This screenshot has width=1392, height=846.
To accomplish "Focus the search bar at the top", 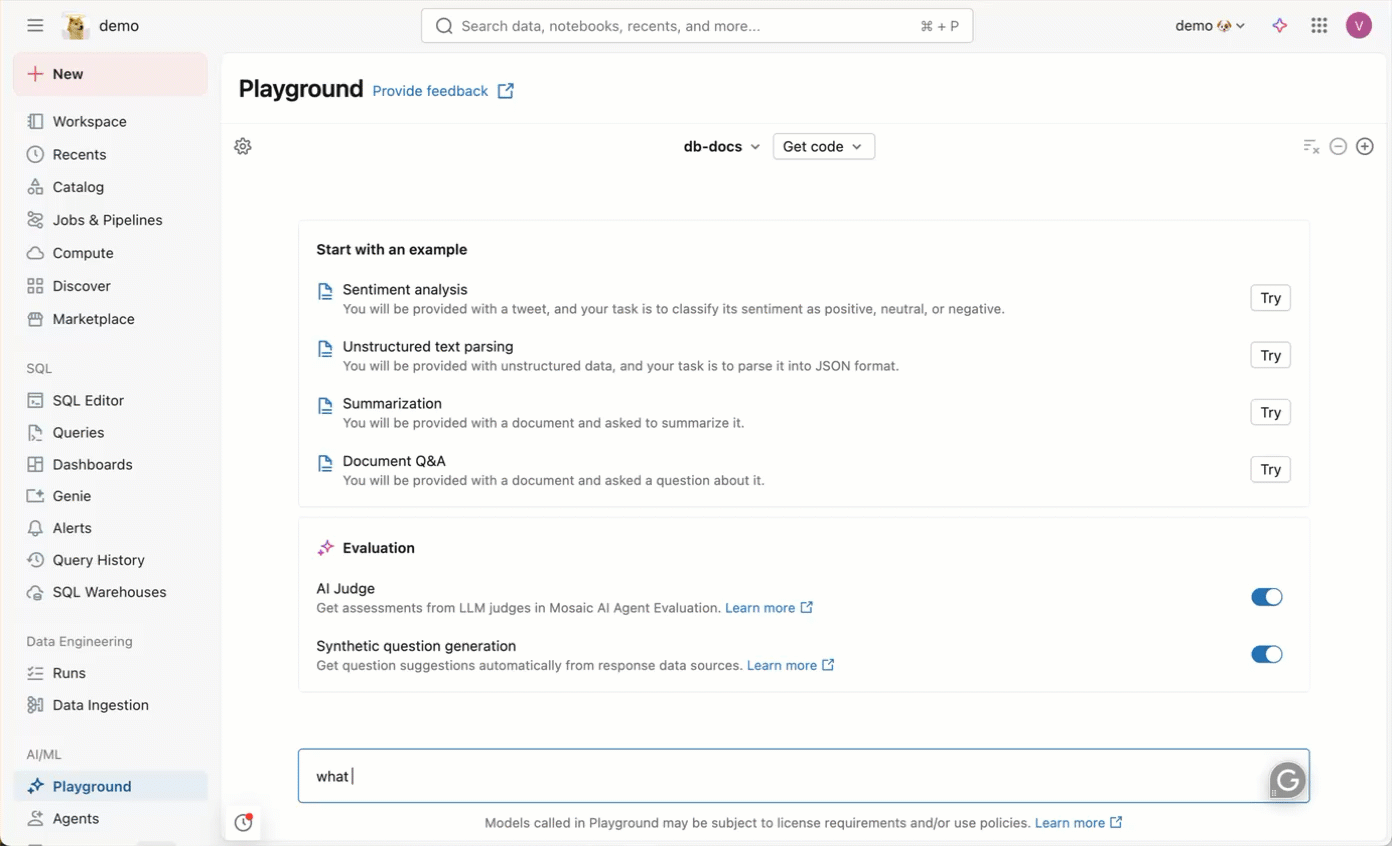I will [696, 25].
